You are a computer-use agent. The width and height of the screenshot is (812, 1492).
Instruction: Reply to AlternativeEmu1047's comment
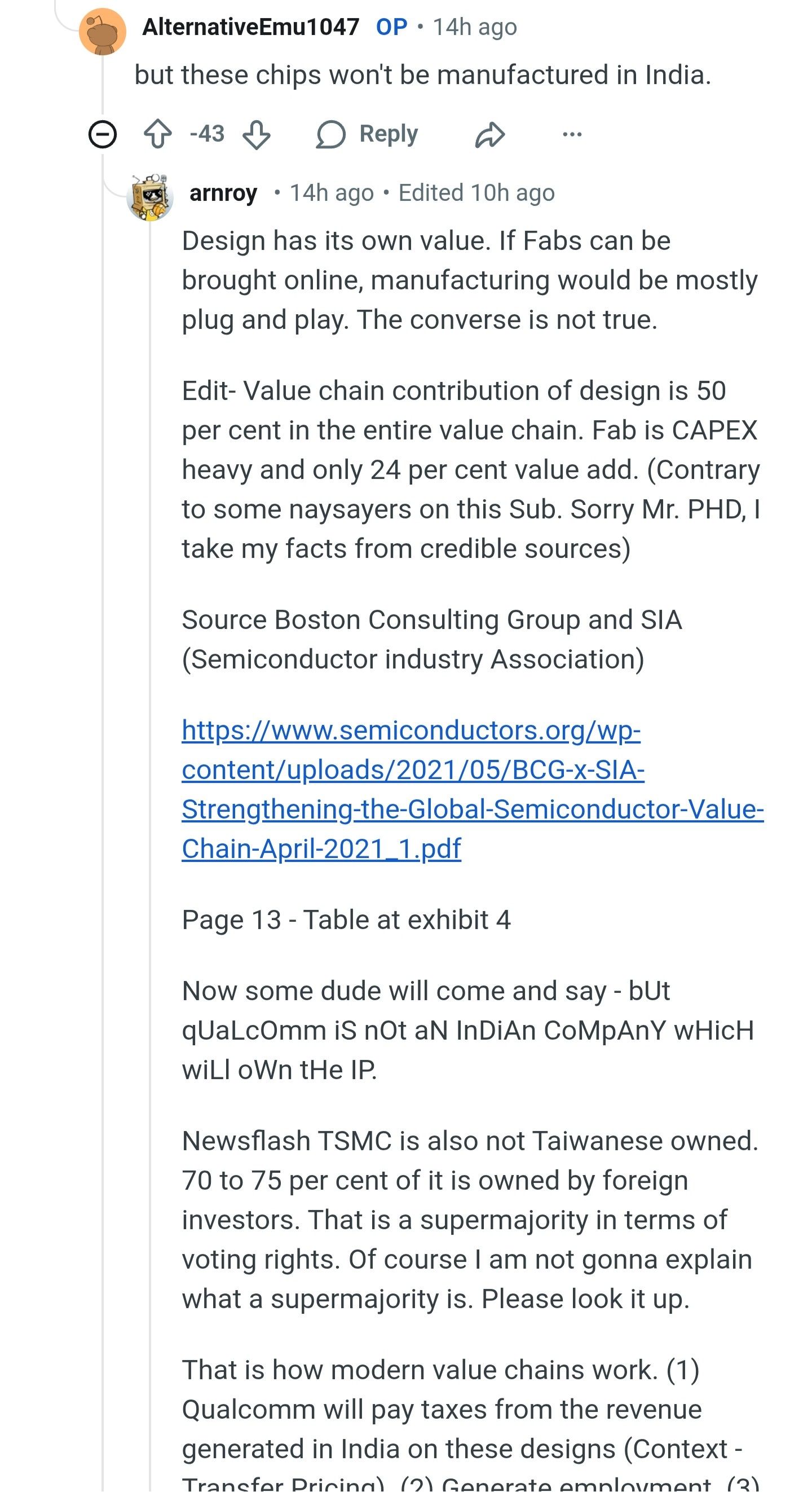(367, 134)
